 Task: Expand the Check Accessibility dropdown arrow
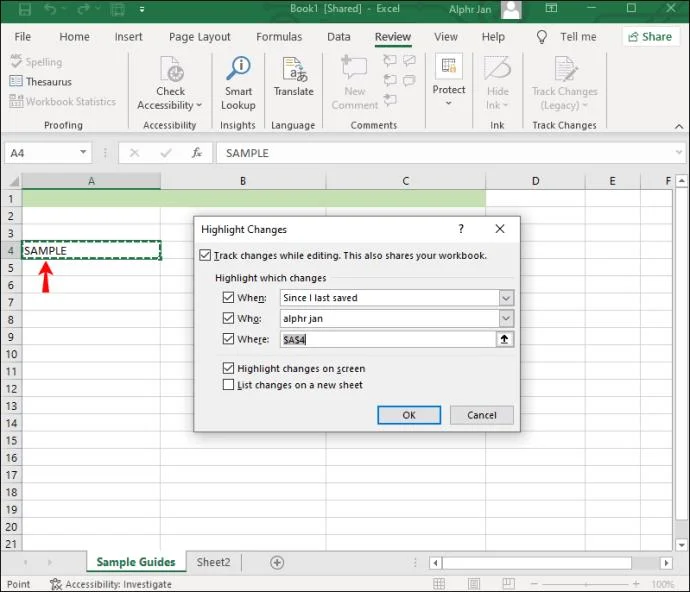(199, 105)
